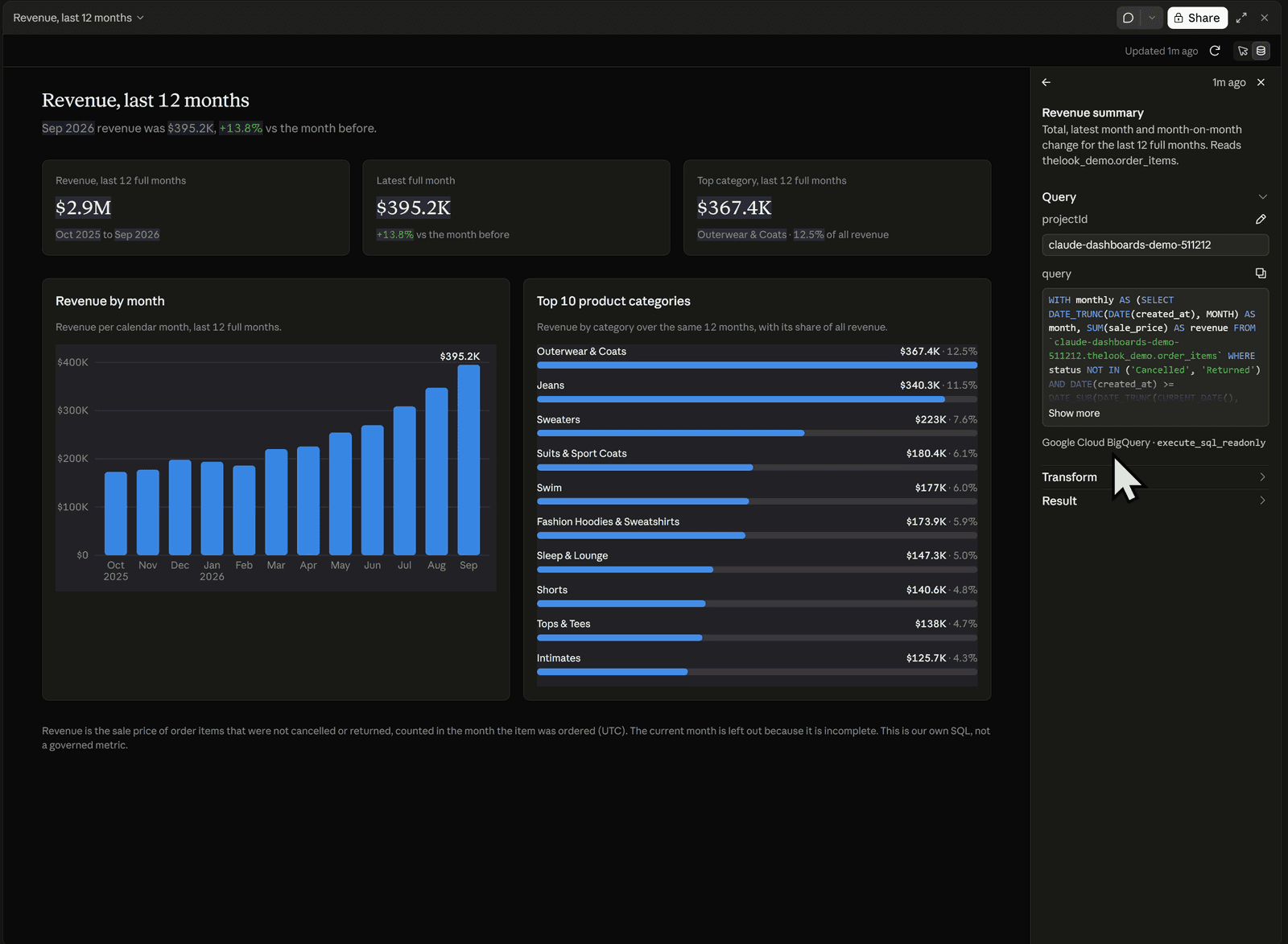1288x944 pixels.
Task: Open the comment bubble icon
Action: (x=1128, y=18)
